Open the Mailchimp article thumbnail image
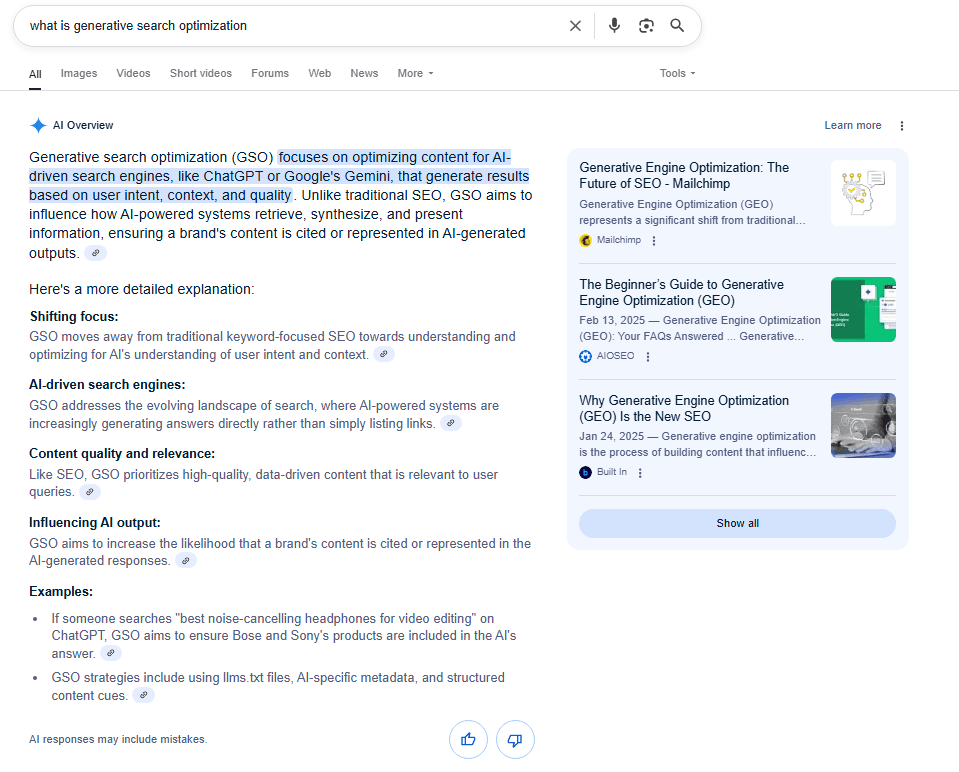This screenshot has height=772, width=959. 863,193
